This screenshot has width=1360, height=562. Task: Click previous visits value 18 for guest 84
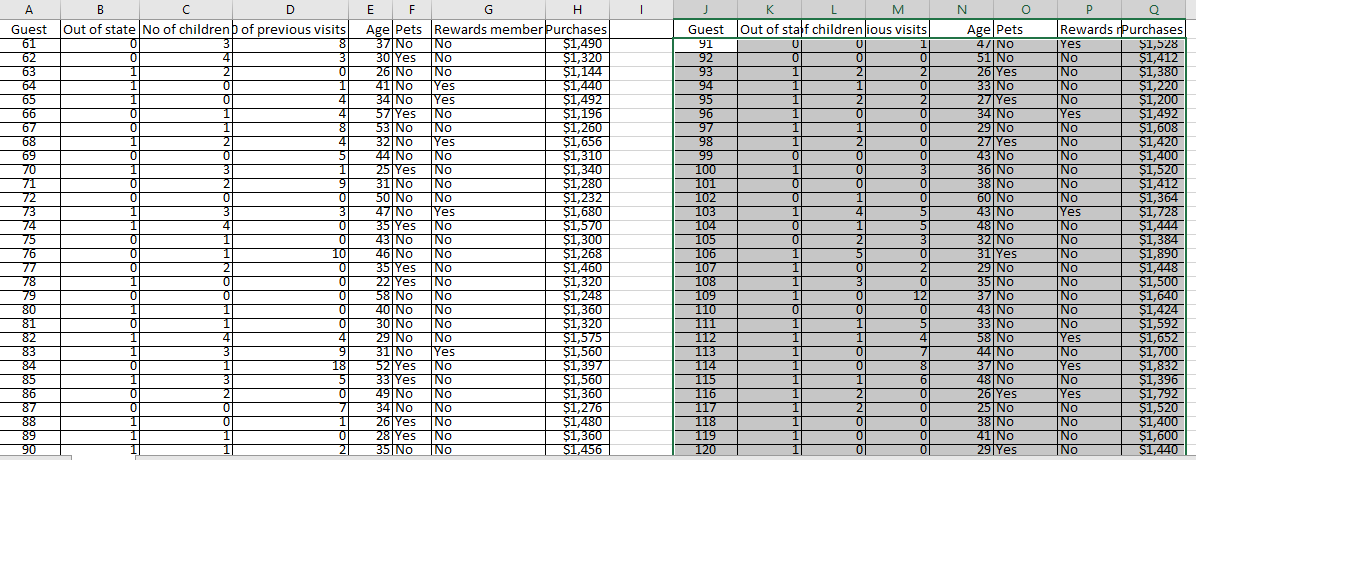tap(290, 366)
